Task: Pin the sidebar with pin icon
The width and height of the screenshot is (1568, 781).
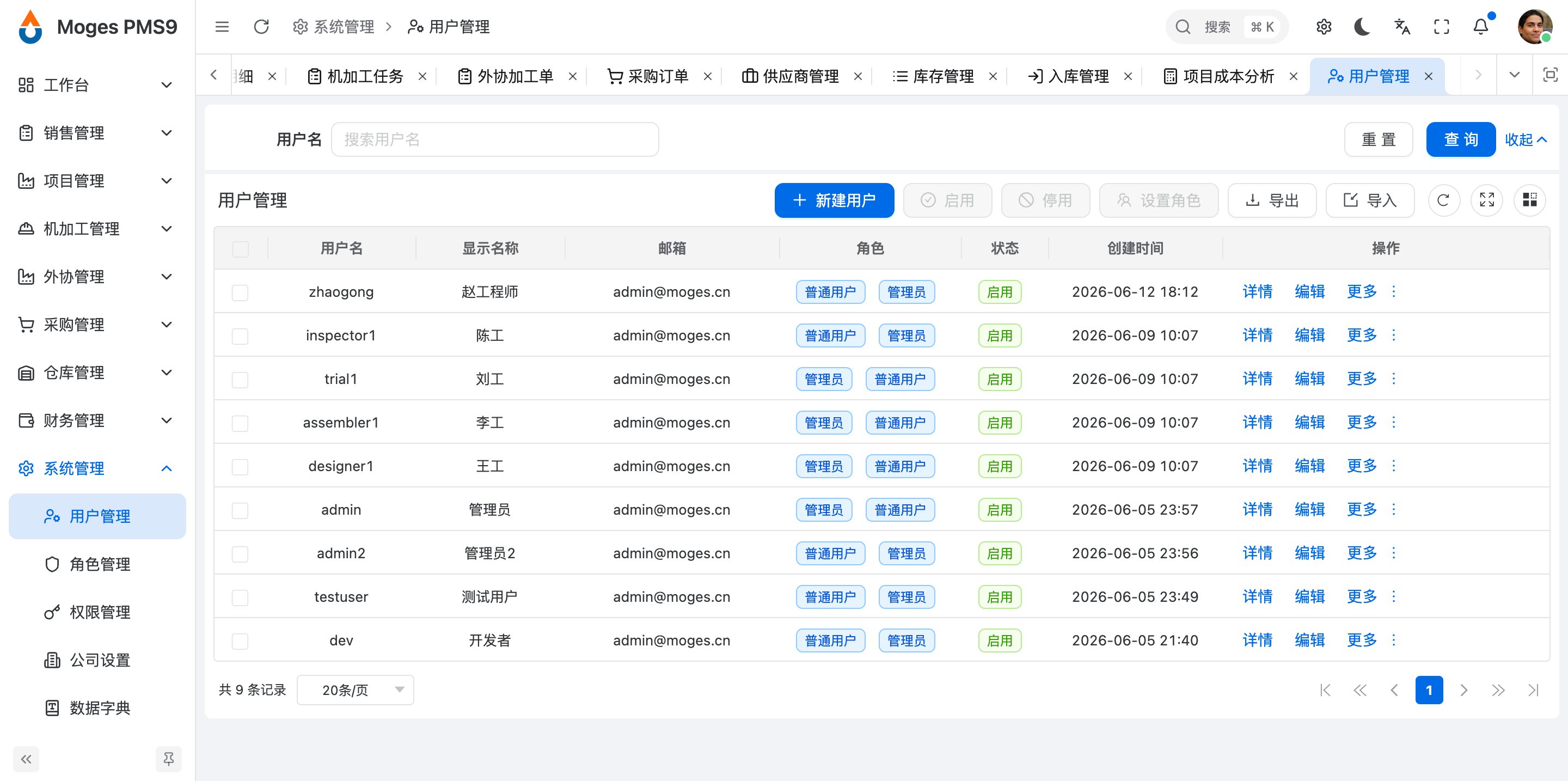Action: (169, 759)
